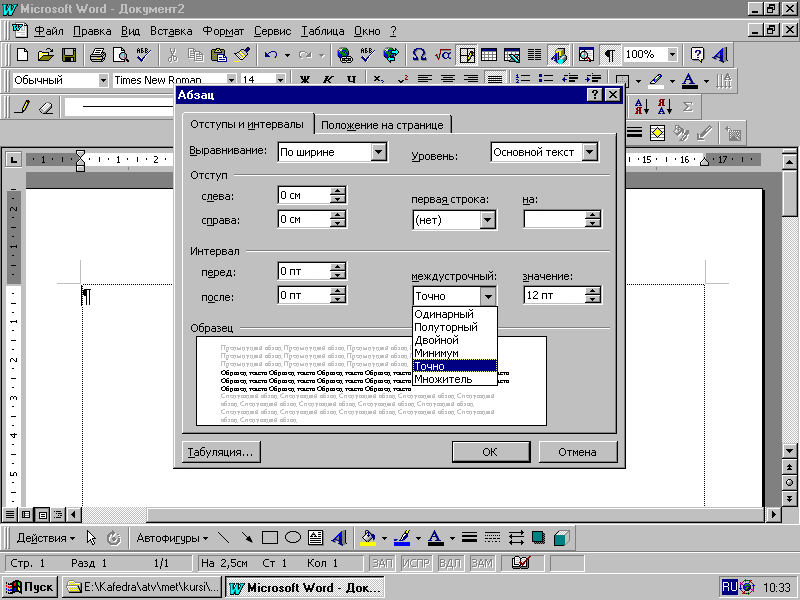
Task: Click the sort ascending А-Я icon
Action: [641, 107]
